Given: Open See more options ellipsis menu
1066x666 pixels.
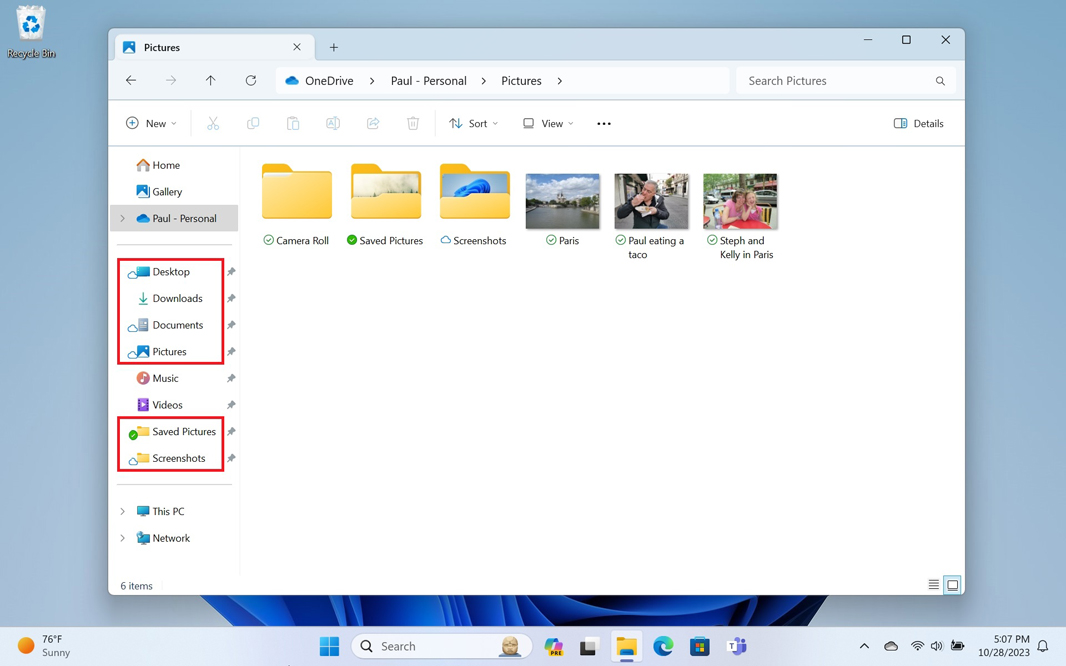Looking at the screenshot, I should tap(604, 124).
